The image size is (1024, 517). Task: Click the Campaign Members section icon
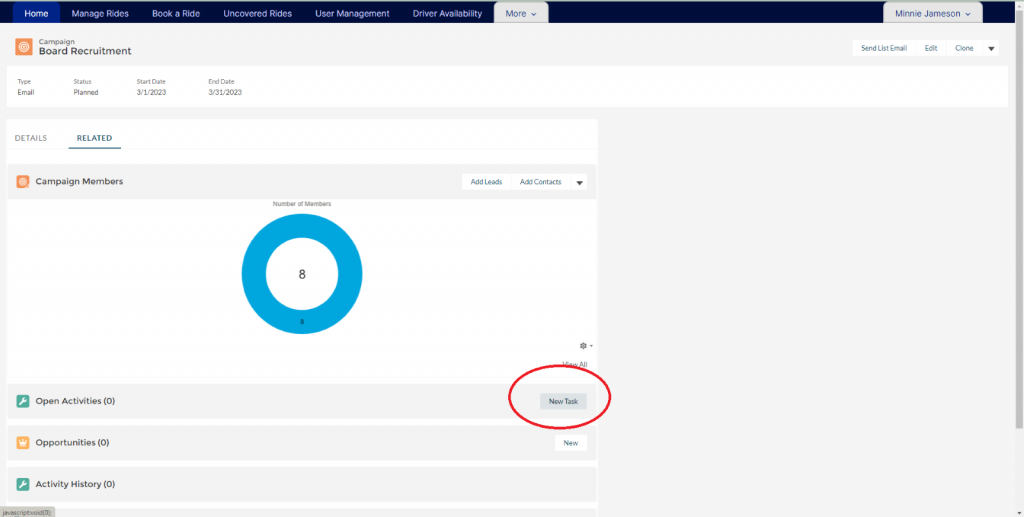(x=23, y=182)
